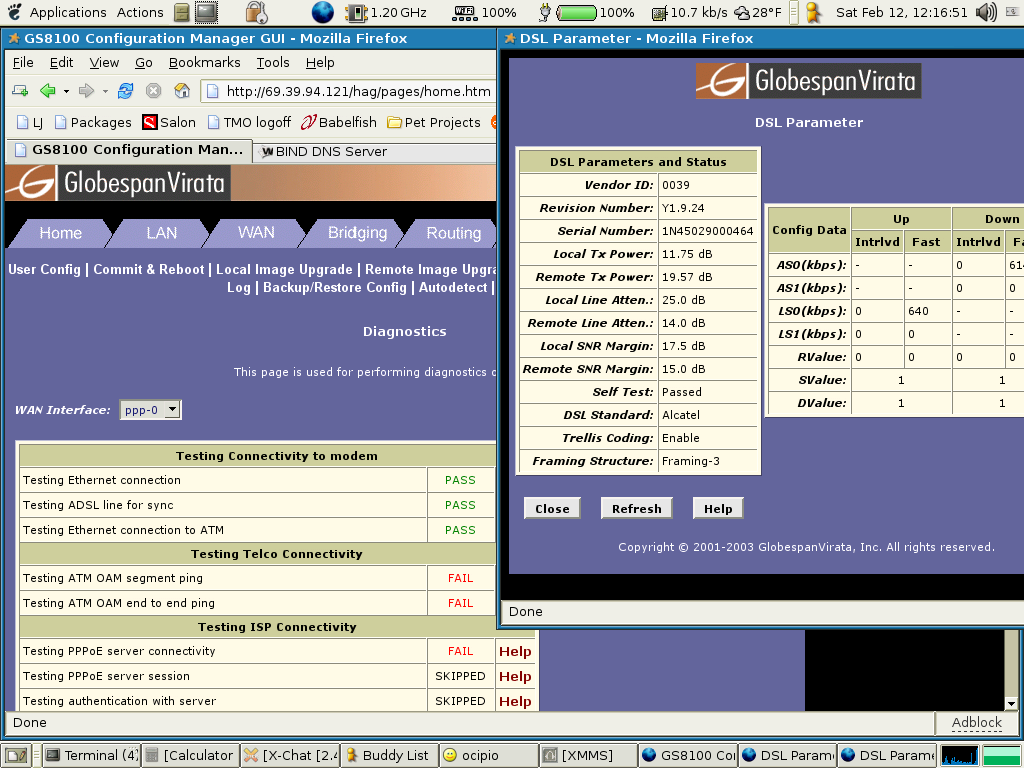This screenshot has width=1024, height=768.
Task: Go to Firefox Home page icon
Action: (182, 91)
